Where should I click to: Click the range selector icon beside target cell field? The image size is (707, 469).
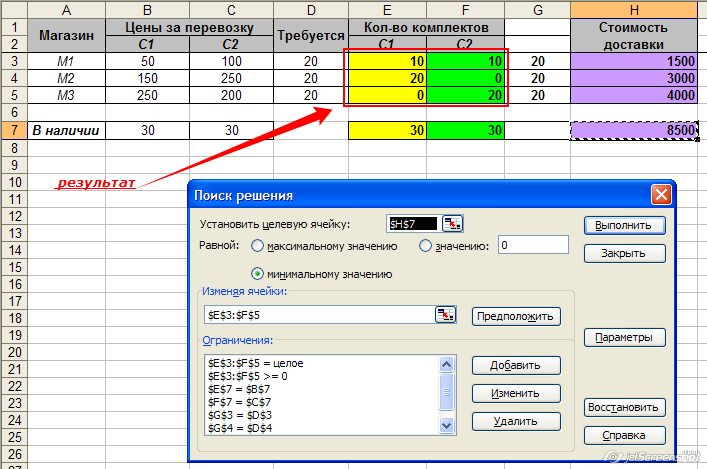[x=452, y=224]
